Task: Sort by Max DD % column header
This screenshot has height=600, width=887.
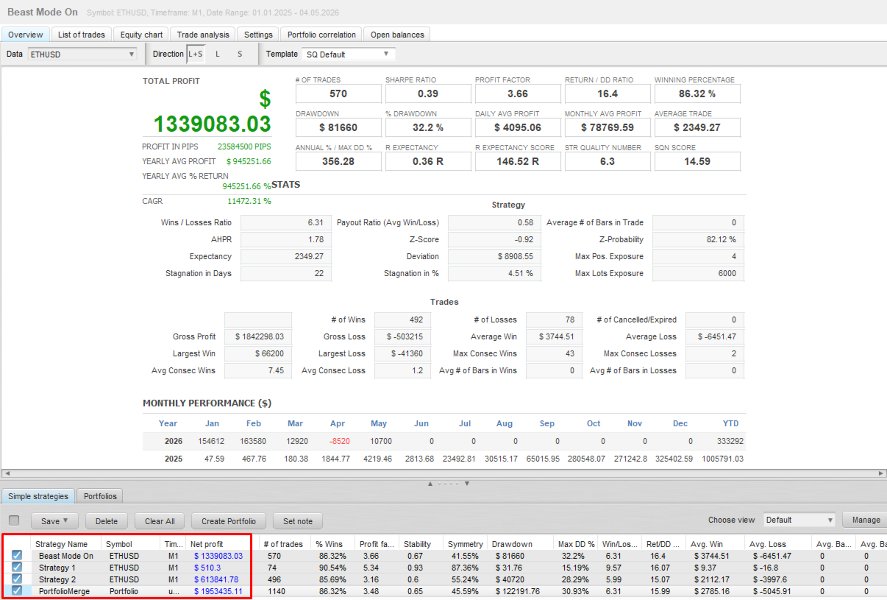Action: (x=575, y=544)
